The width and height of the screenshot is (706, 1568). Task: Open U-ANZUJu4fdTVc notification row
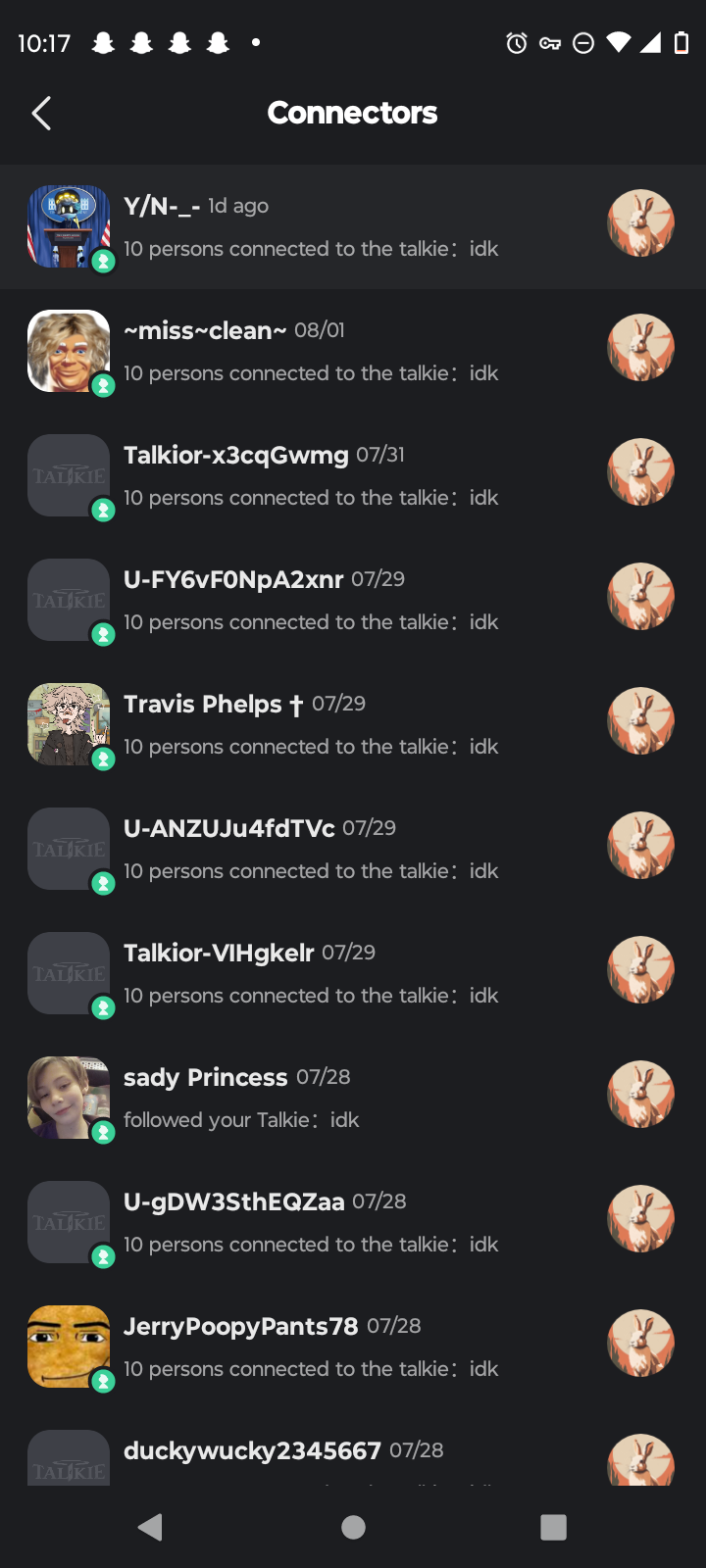(353, 849)
